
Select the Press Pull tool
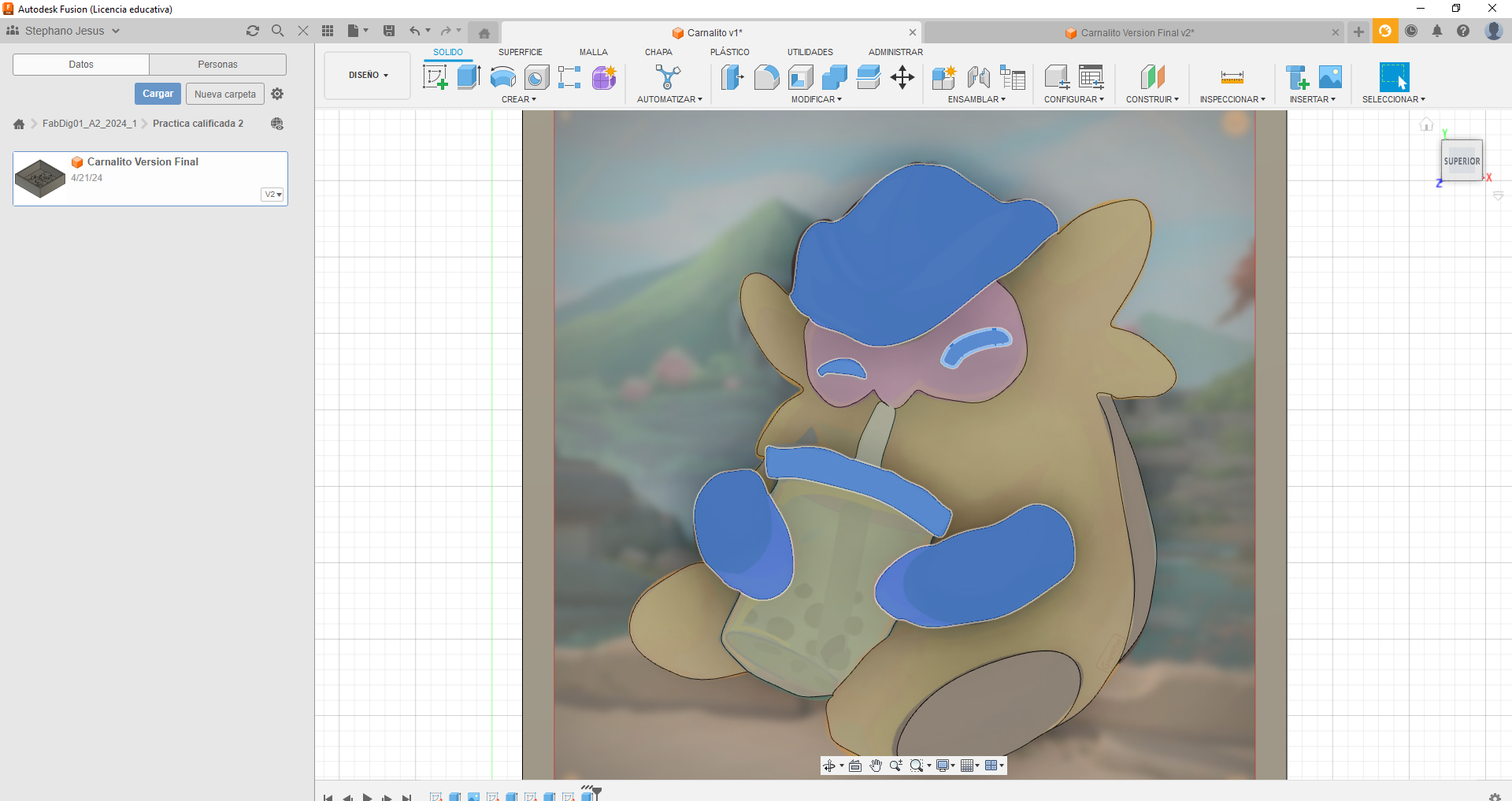[732, 77]
